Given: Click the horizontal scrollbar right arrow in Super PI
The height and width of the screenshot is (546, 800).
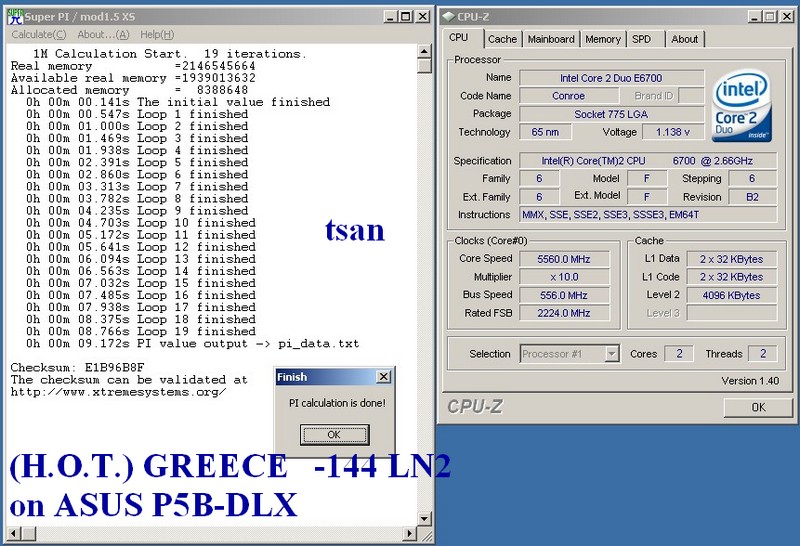Looking at the screenshot, I should (409, 534).
